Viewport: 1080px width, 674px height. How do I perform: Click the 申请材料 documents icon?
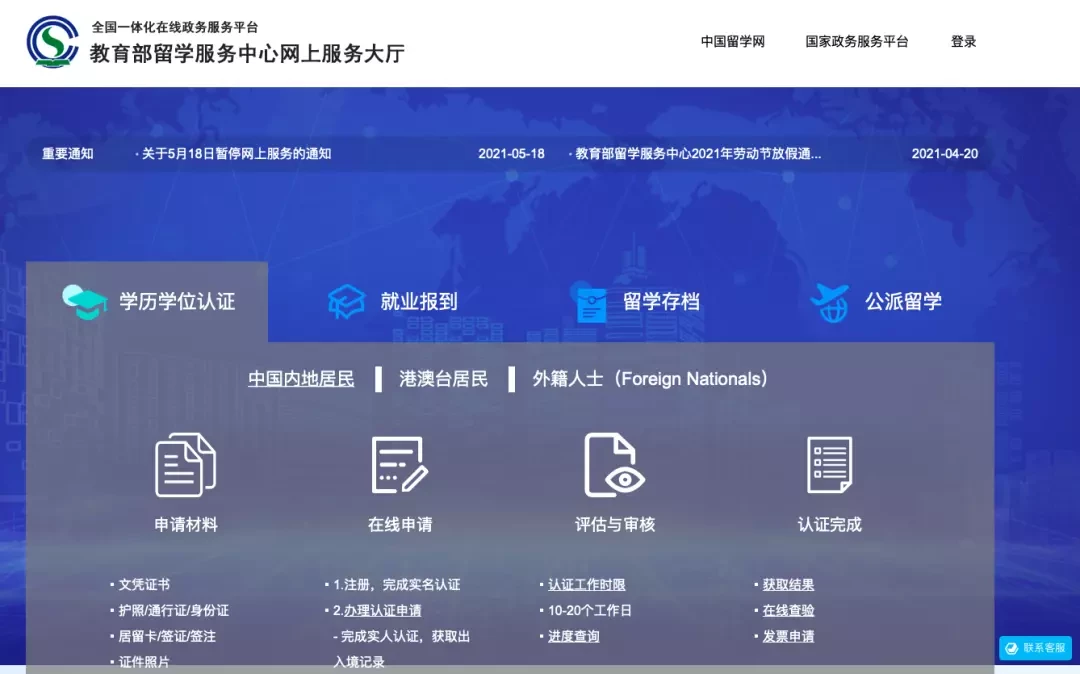pos(185,465)
